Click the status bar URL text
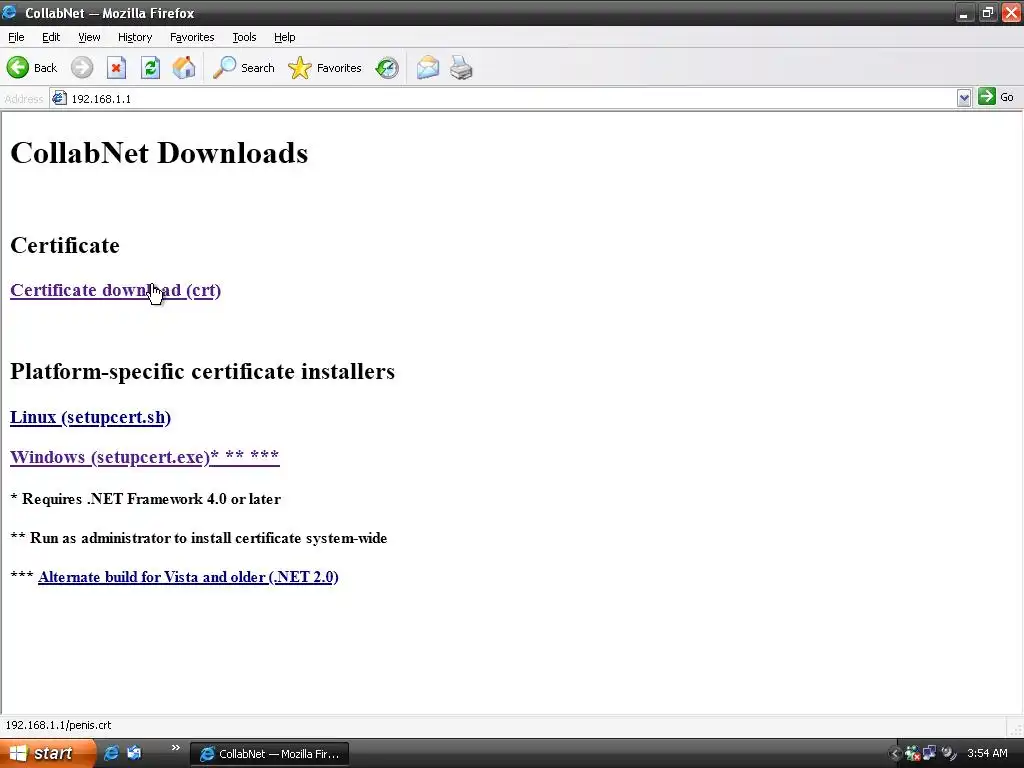The image size is (1024, 768). point(58,725)
